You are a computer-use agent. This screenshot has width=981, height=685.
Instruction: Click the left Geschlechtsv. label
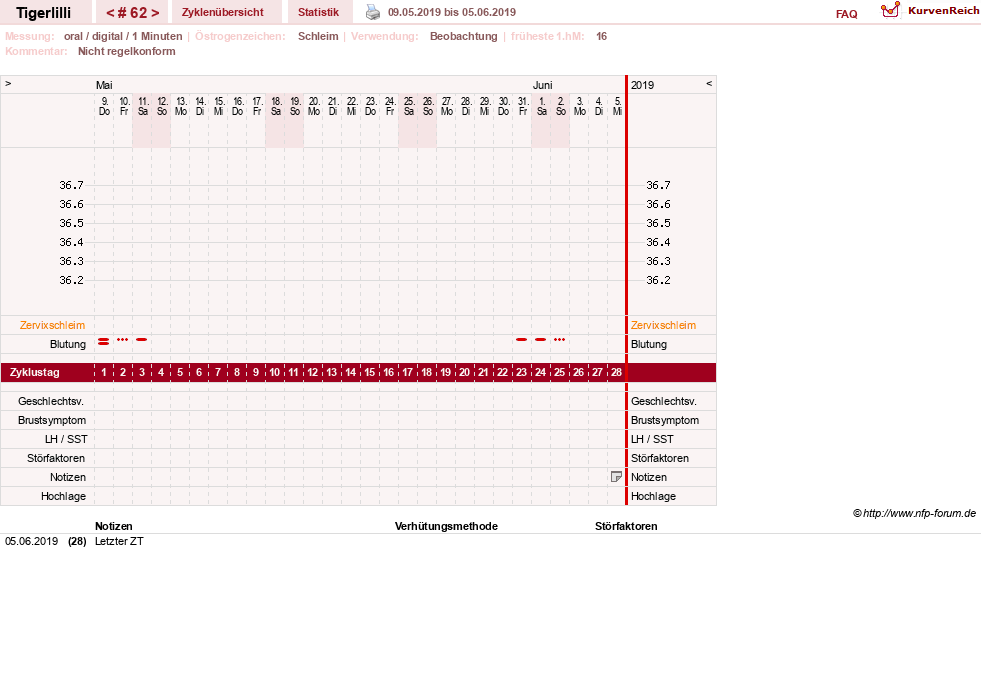pos(51,401)
